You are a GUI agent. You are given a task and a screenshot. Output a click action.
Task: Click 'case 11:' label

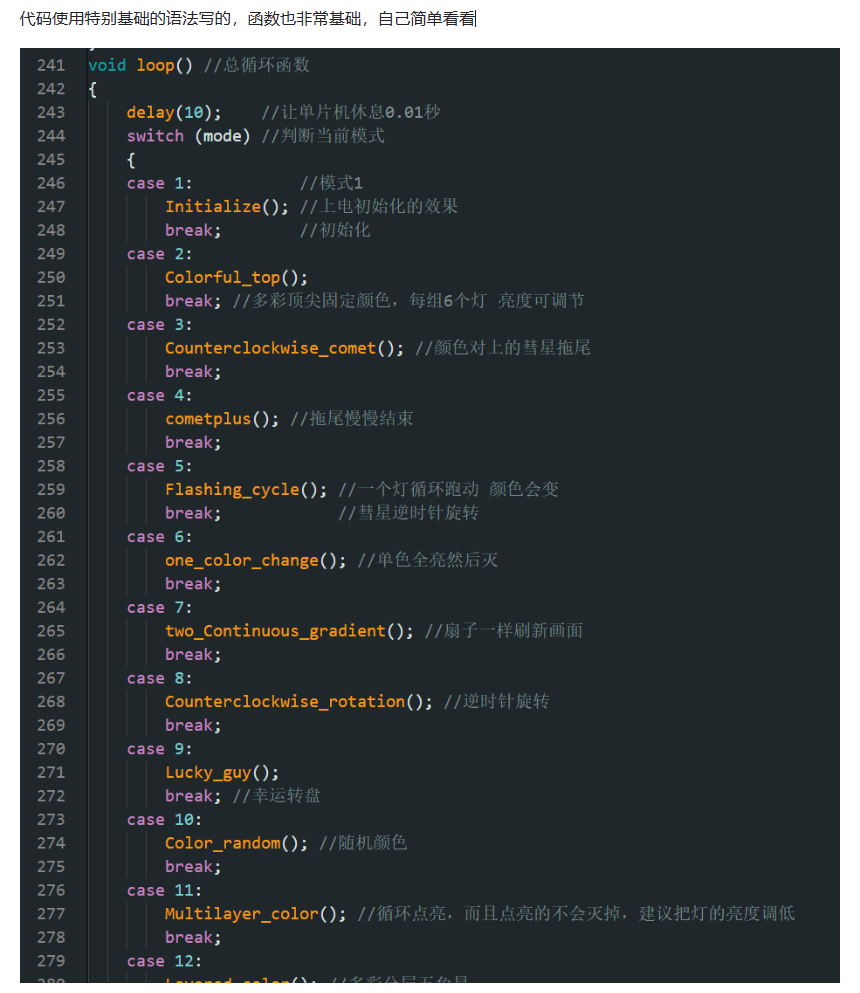[x=164, y=891]
